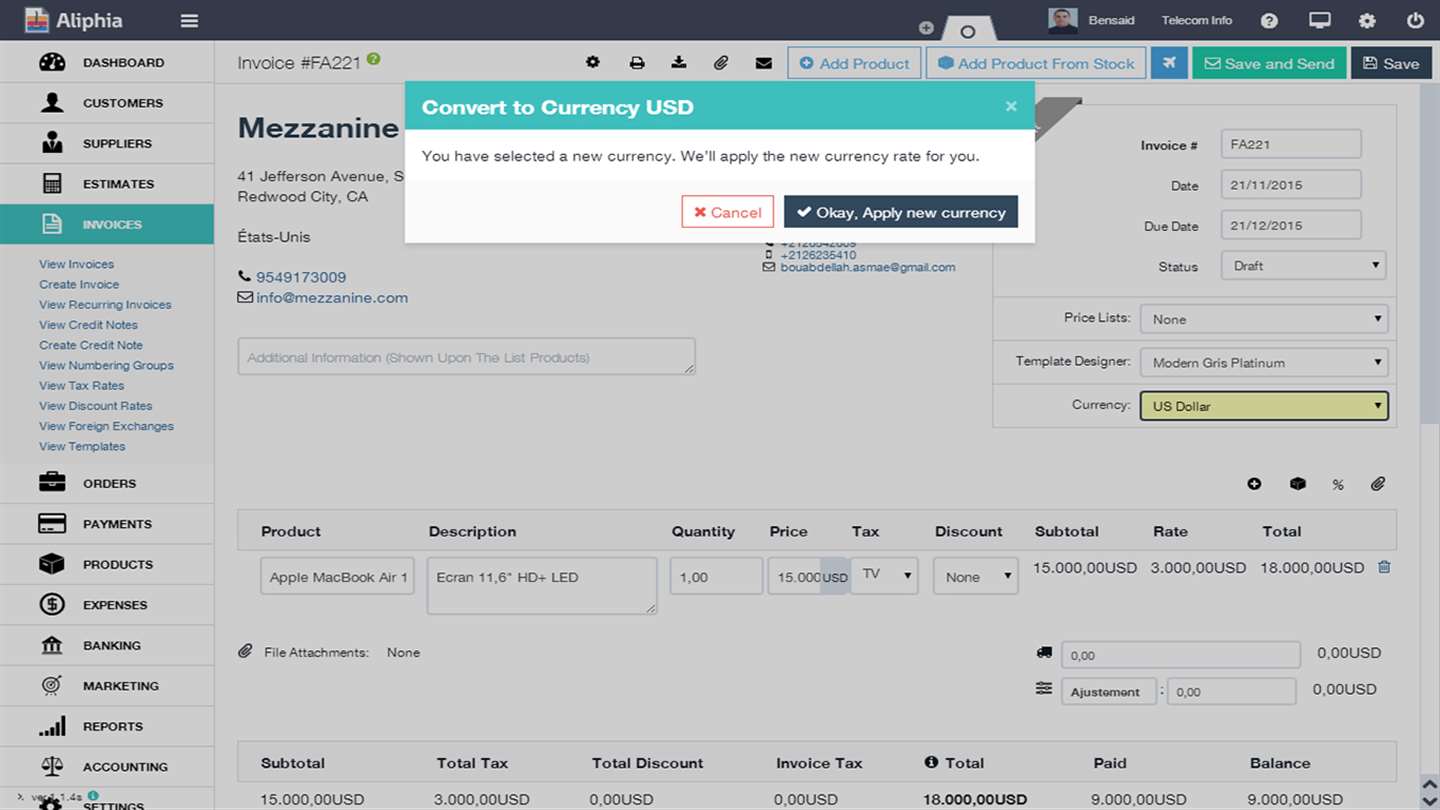Click the envelope email icon in the invoice toolbar
The width and height of the screenshot is (1440, 810).
click(764, 63)
